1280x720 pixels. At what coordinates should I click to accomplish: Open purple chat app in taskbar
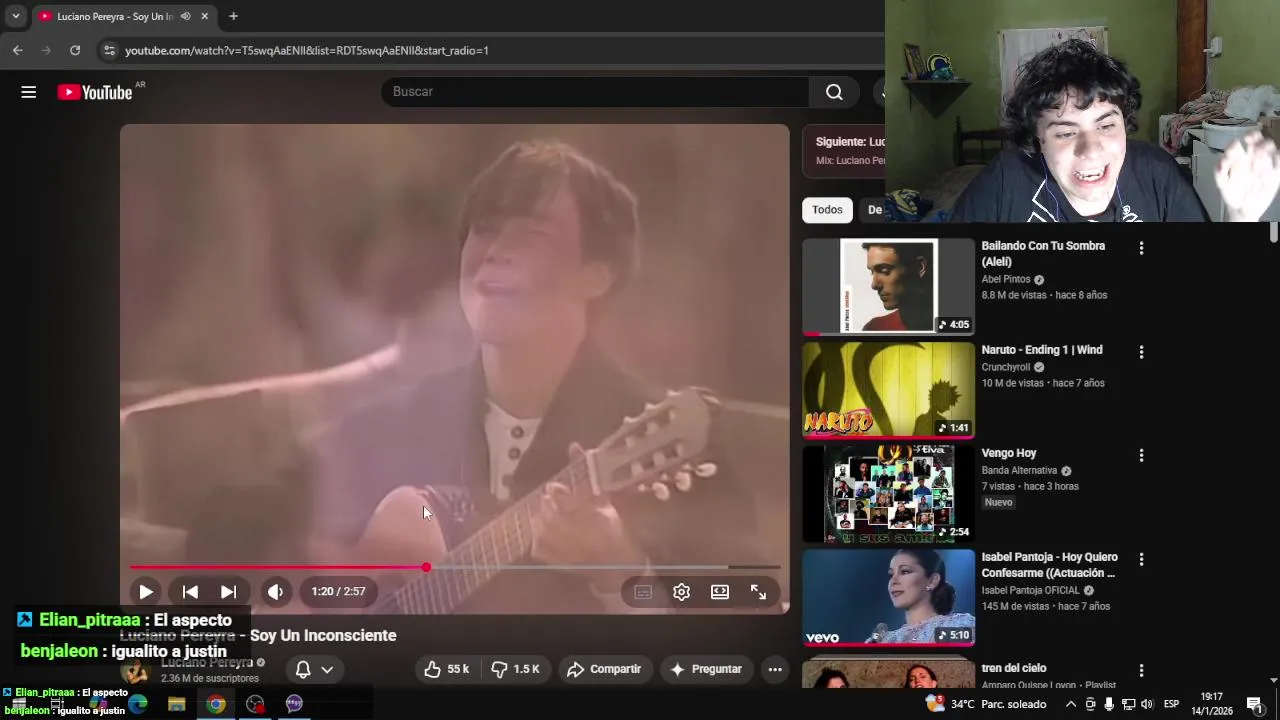[294, 704]
